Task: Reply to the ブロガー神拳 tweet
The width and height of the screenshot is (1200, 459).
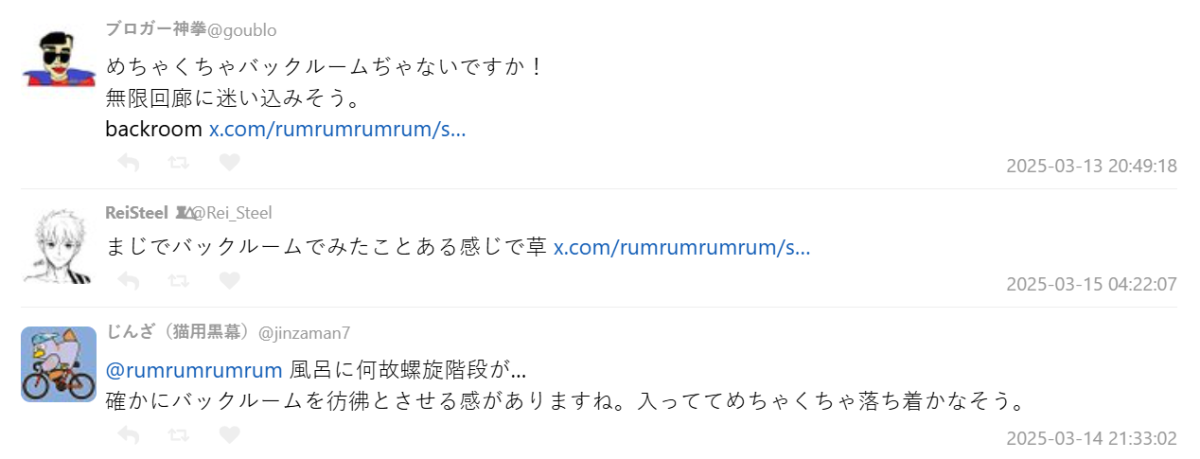Action: [x=128, y=162]
